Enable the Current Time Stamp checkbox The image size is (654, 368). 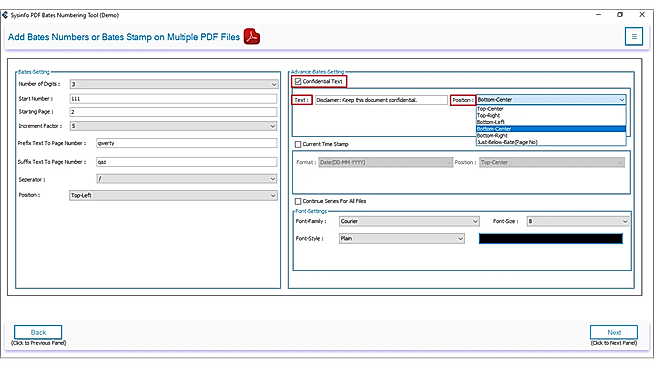coord(298,144)
